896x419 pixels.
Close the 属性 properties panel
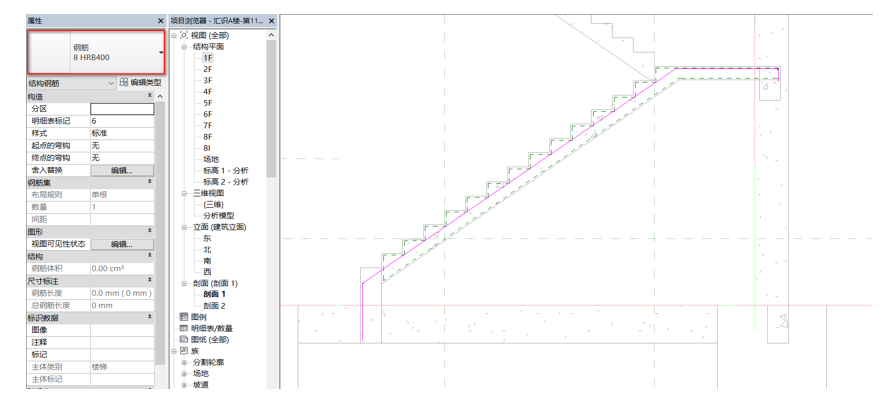tap(160, 21)
